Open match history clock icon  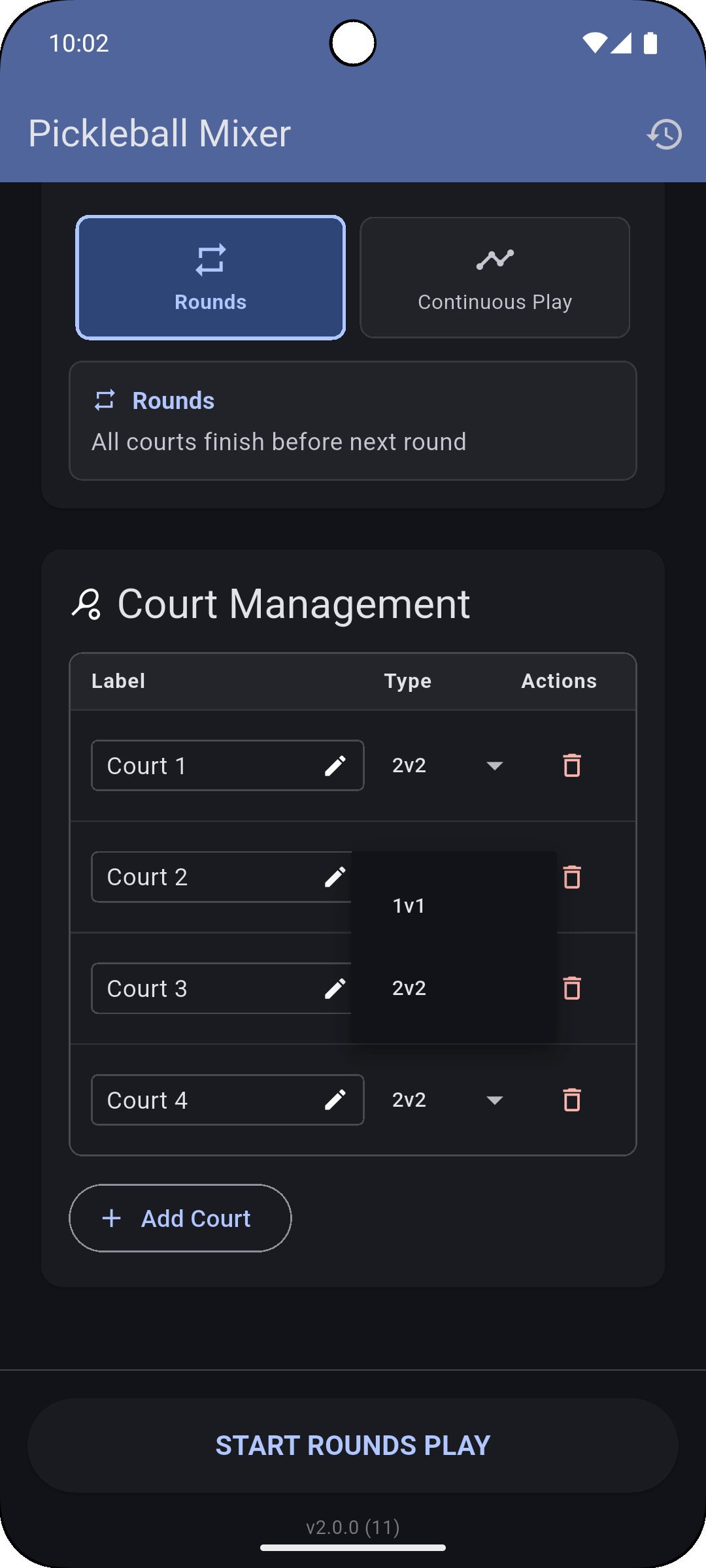coord(664,134)
